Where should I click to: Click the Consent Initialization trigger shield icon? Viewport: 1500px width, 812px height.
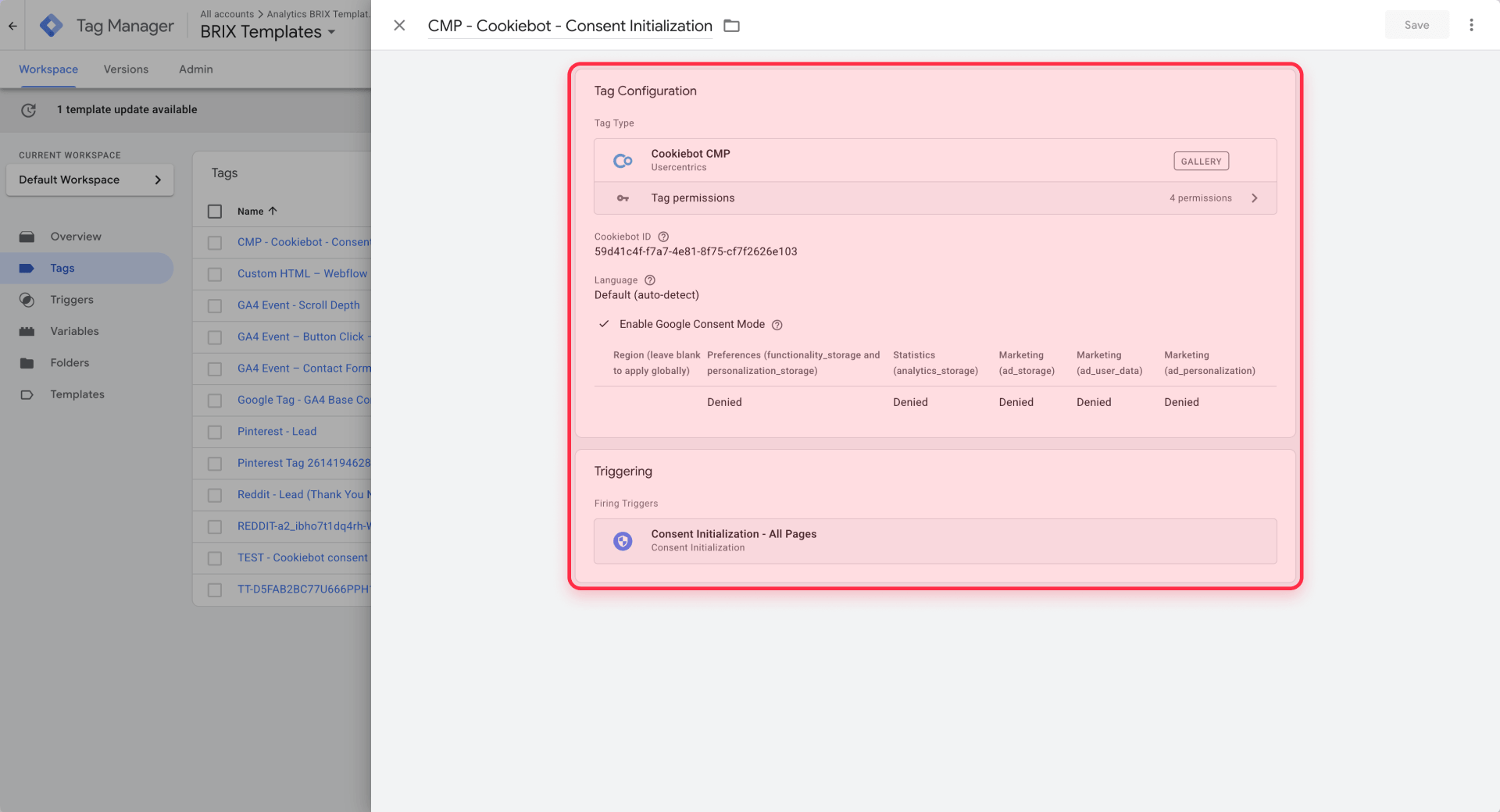click(x=623, y=541)
